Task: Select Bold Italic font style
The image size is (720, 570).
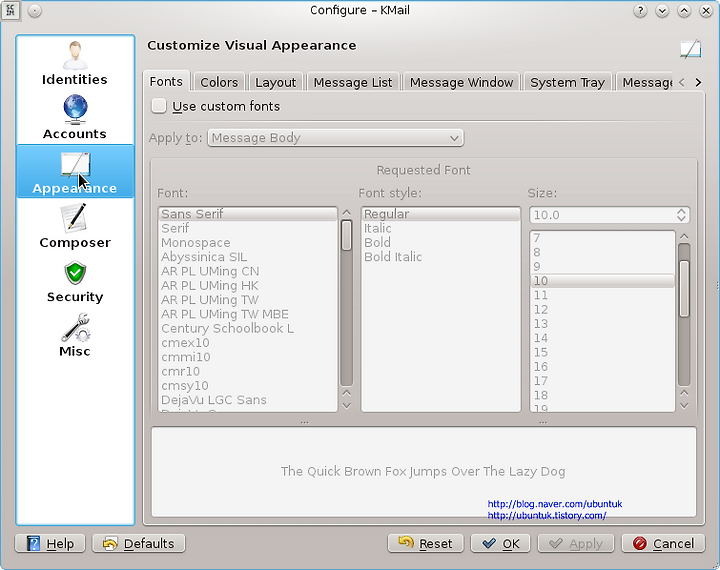Action: [441, 257]
